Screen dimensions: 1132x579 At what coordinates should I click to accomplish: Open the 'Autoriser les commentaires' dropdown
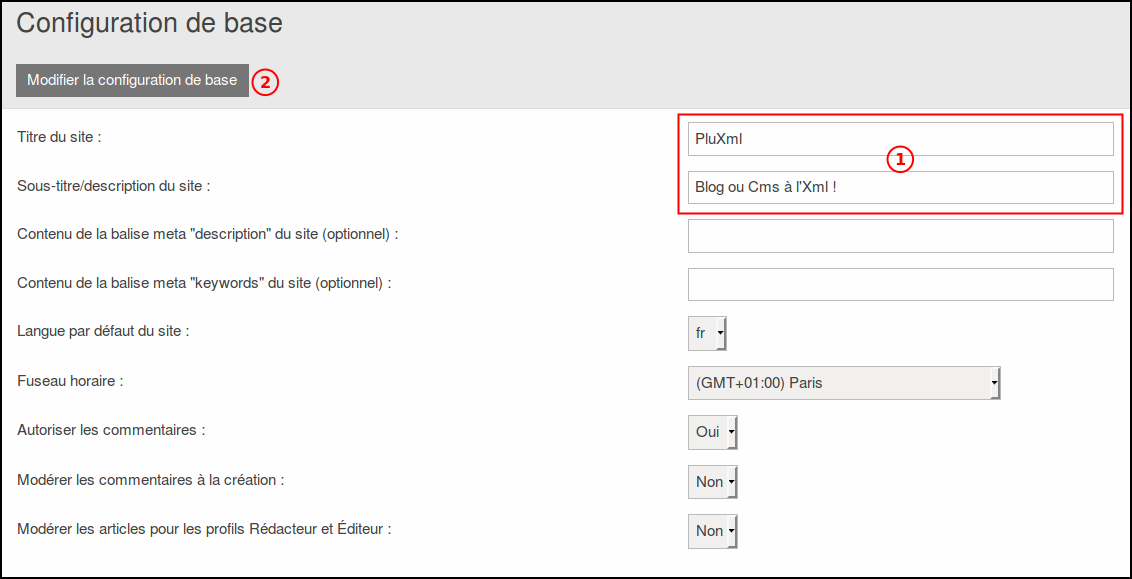[x=713, y=432]
